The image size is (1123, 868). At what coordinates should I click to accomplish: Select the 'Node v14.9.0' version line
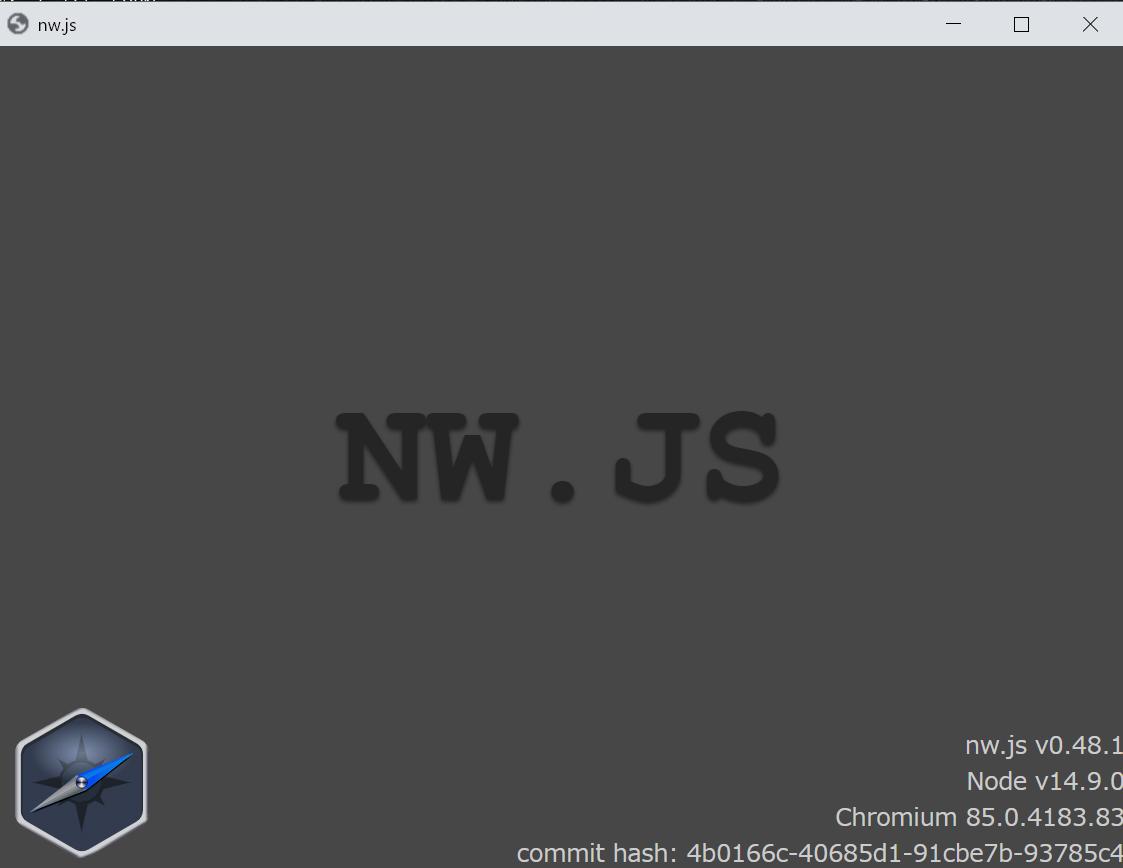pyautogui.click(x=1044, y=781)
